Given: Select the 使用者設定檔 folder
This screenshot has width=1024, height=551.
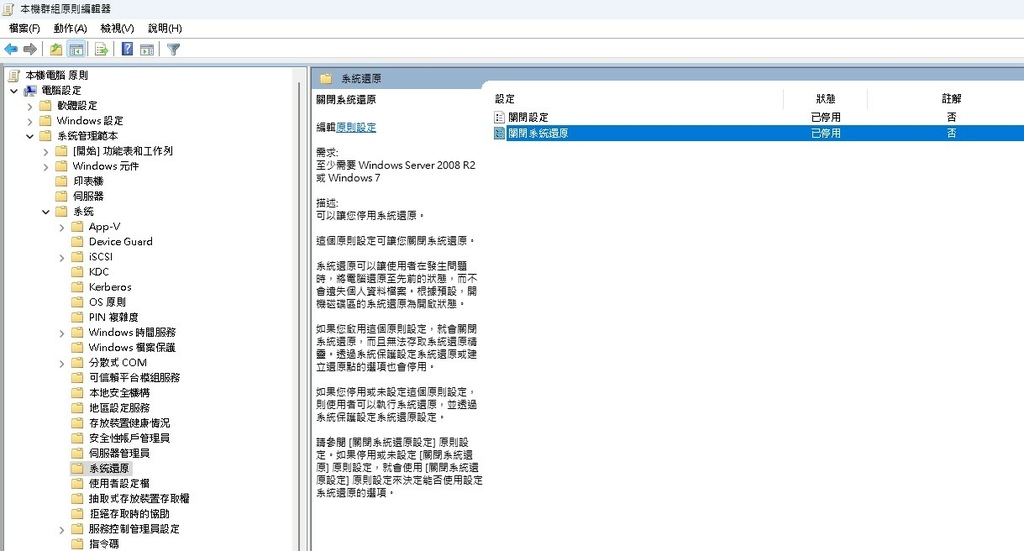Looking at the screenshot, I should tap(120, 483).
